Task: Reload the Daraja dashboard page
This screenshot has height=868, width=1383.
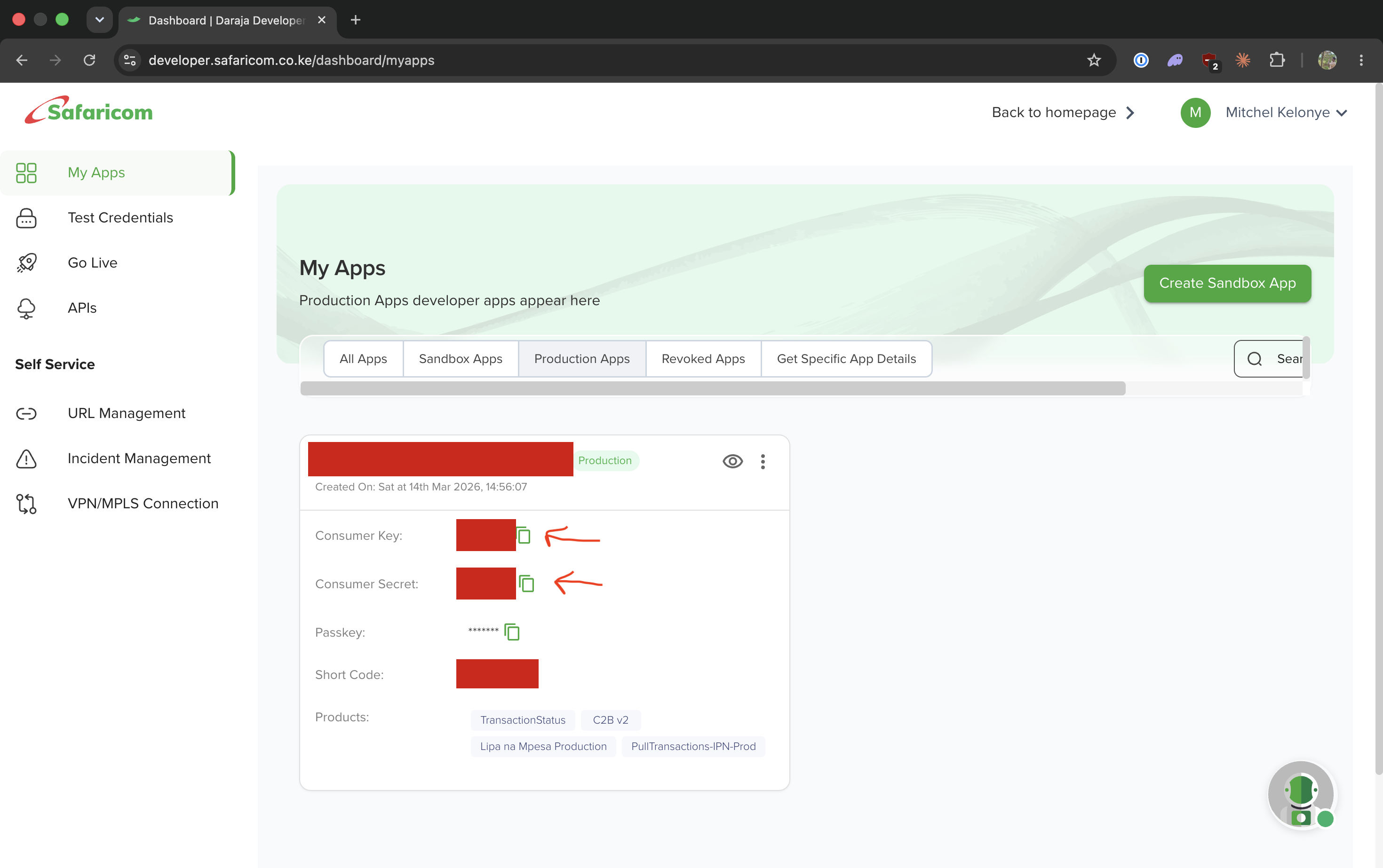Action: (x=89, y=60)
